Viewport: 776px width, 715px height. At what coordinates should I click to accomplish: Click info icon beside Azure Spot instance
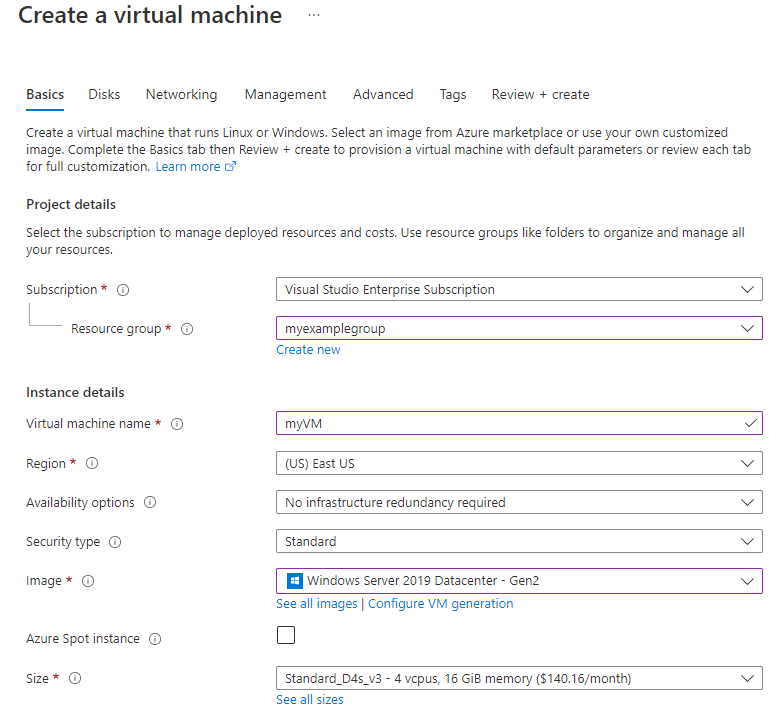(x=155, y=639)
